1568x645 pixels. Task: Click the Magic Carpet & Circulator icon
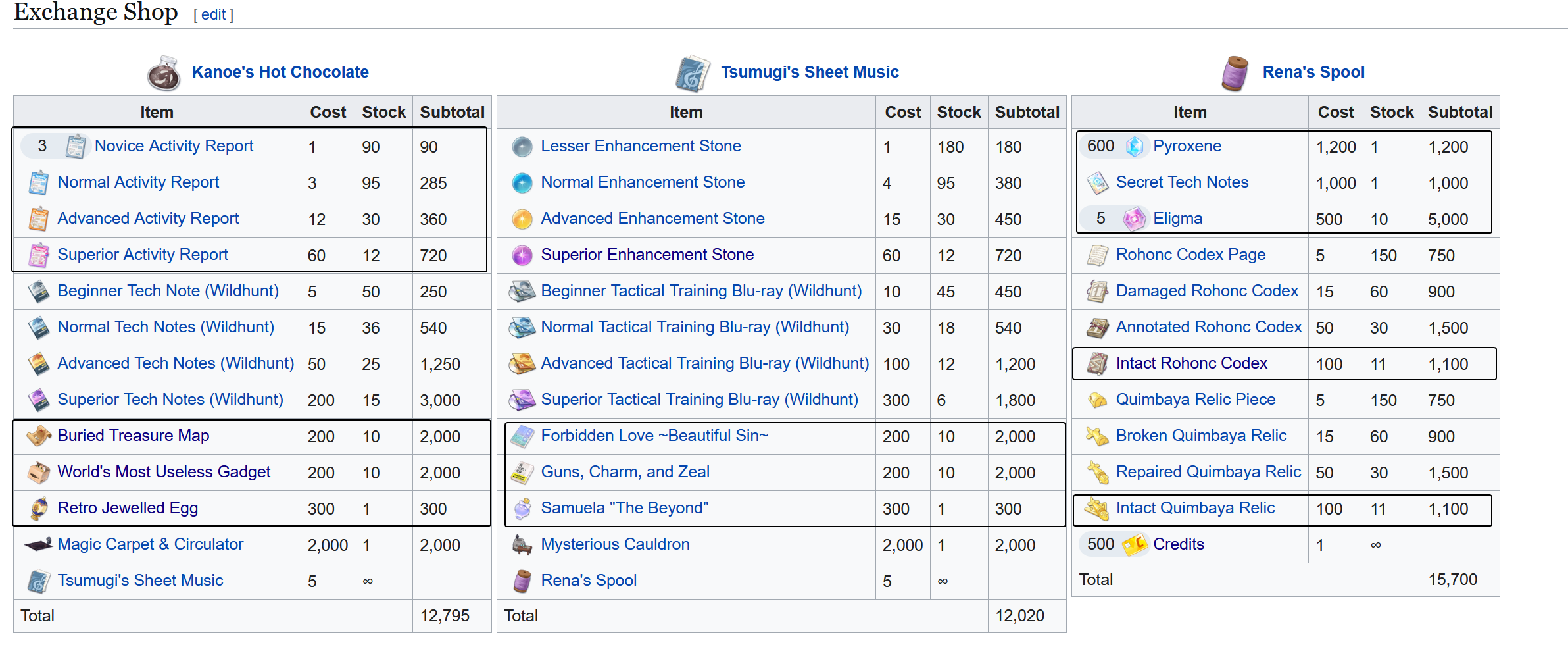coord(39,544)
